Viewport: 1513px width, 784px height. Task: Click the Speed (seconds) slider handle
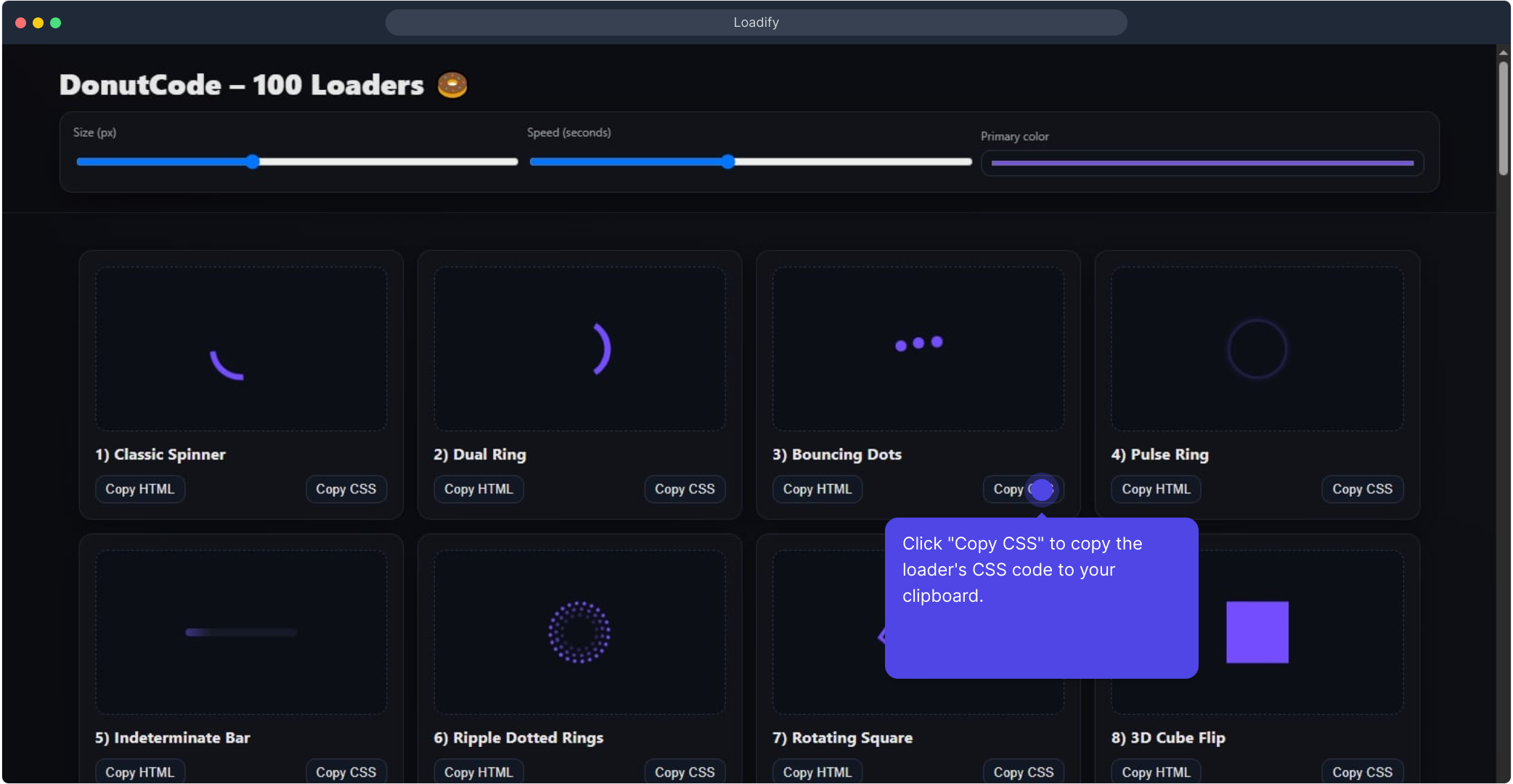pyautogui.click(x=728, y=162)
